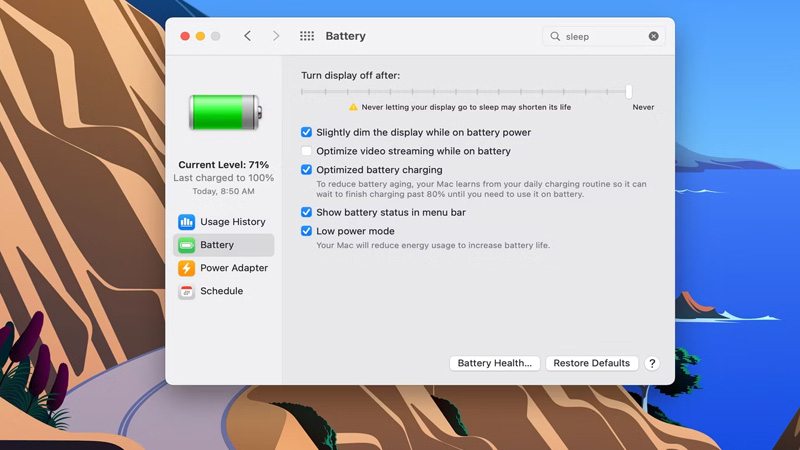
Task: Click the large green battery image
Action: [x=224, y=112]
